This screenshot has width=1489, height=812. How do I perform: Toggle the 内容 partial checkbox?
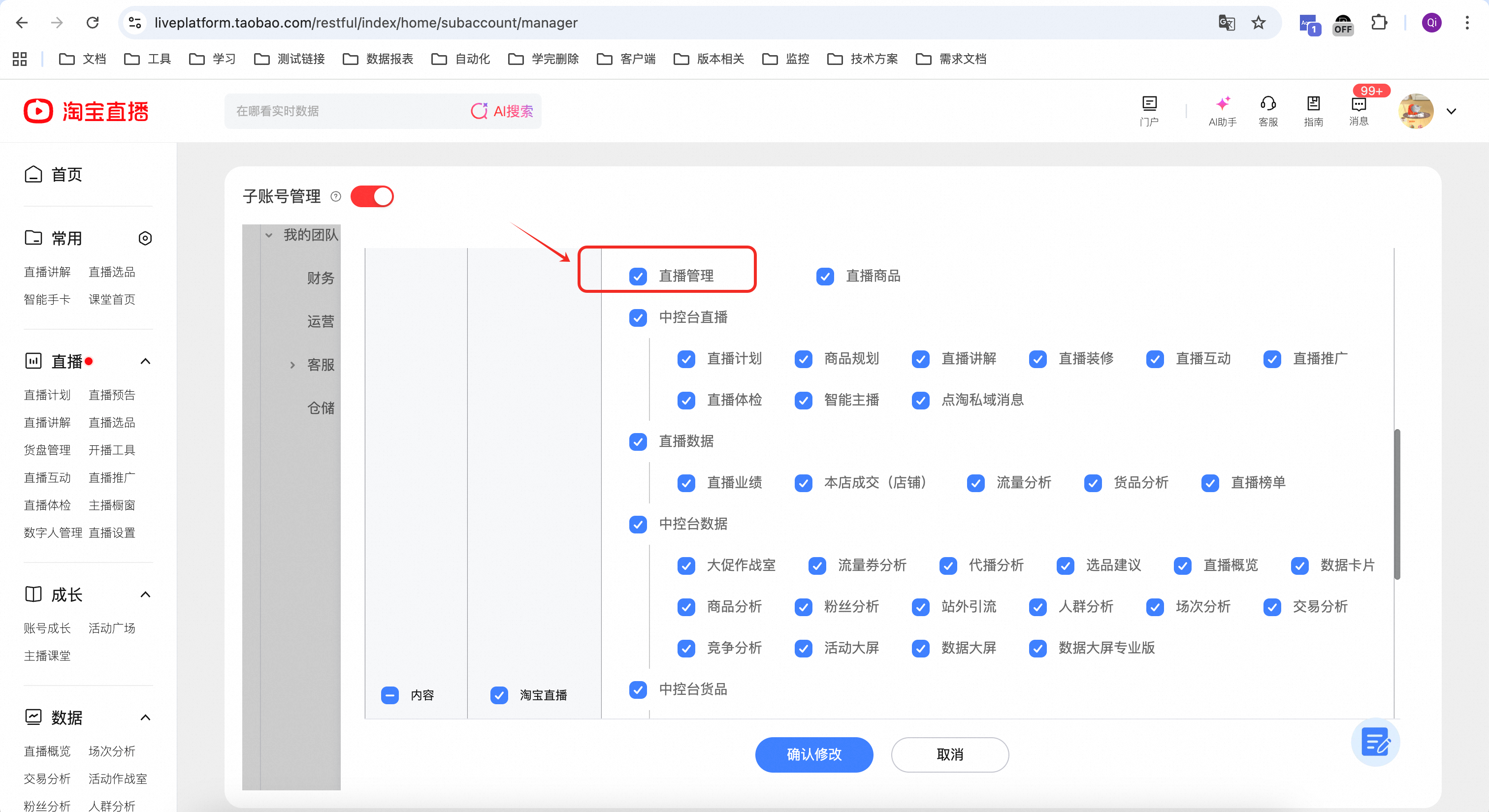pyautogui.click(x=389, y=695)
